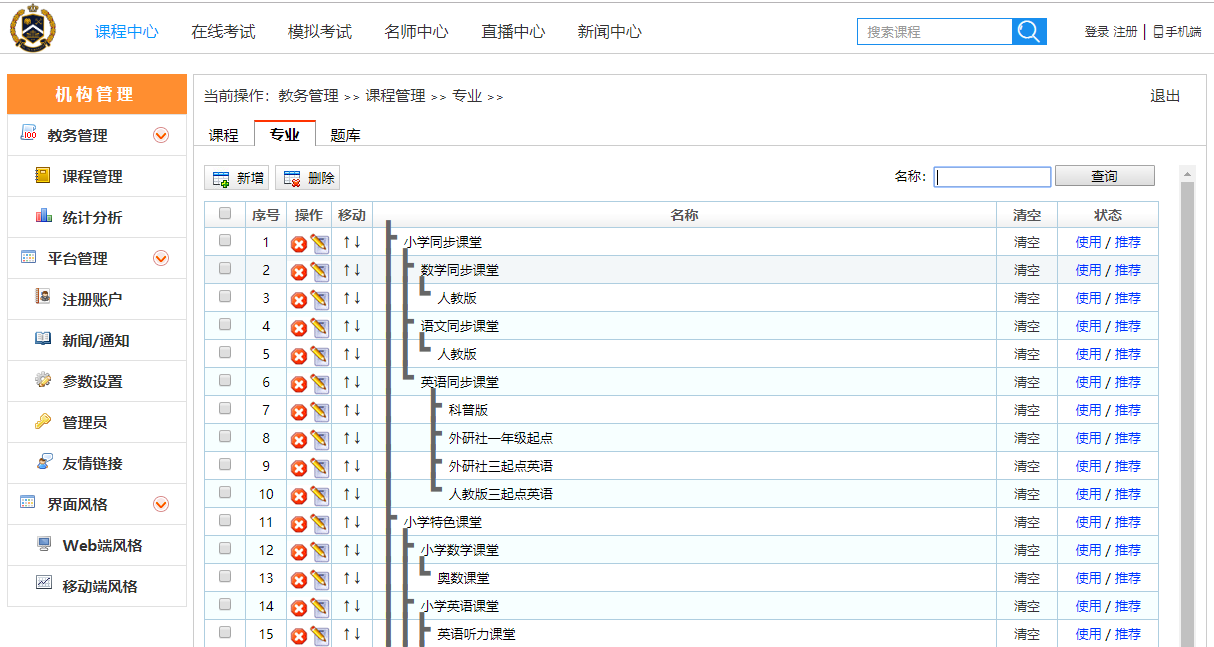Check the checkbox for row 11
1214x647 pixels.
coord(225,521)
